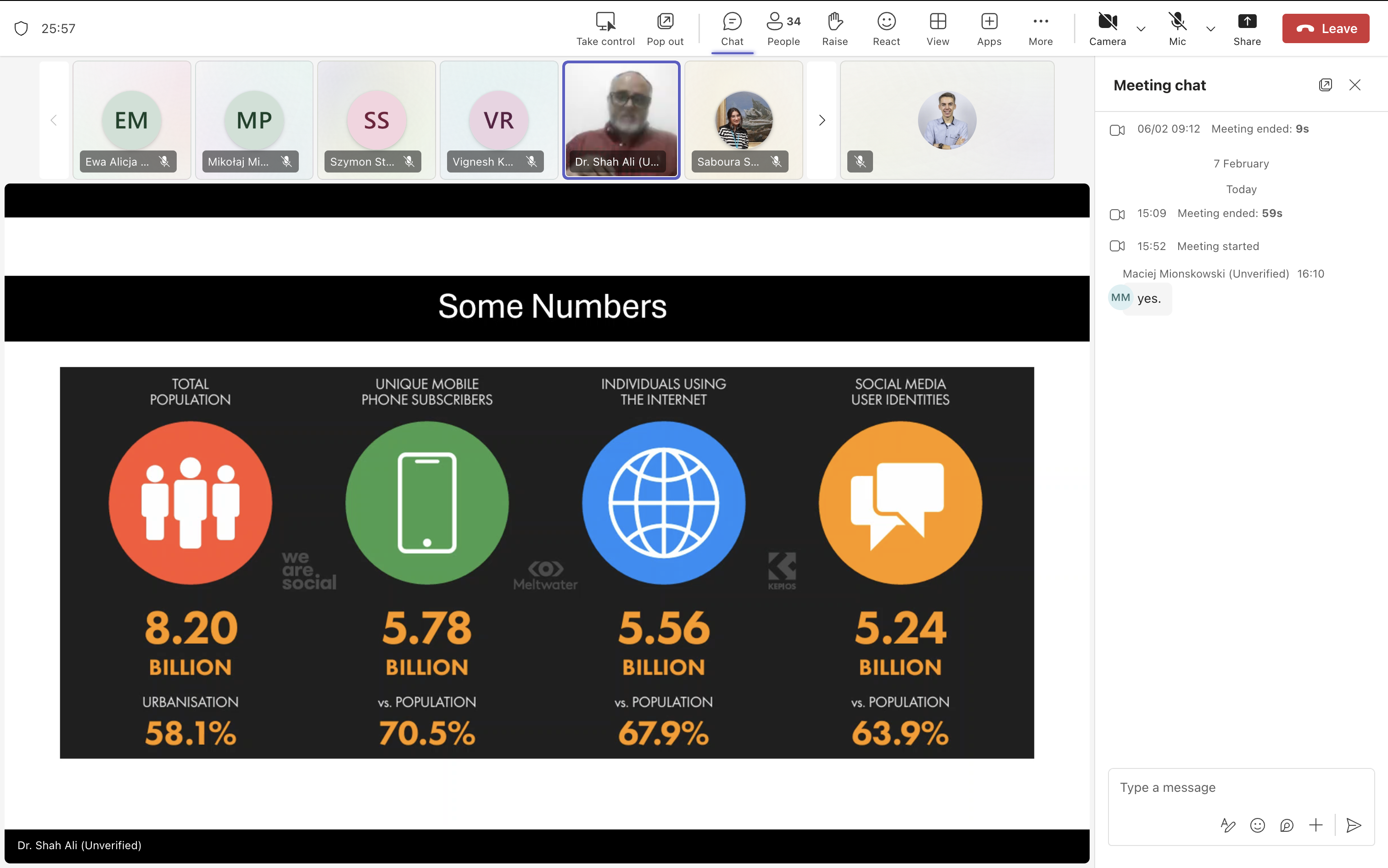Screen dimensions: 1388x868
Task: Raise your hand in the meeting
Action: click(834, 29)
